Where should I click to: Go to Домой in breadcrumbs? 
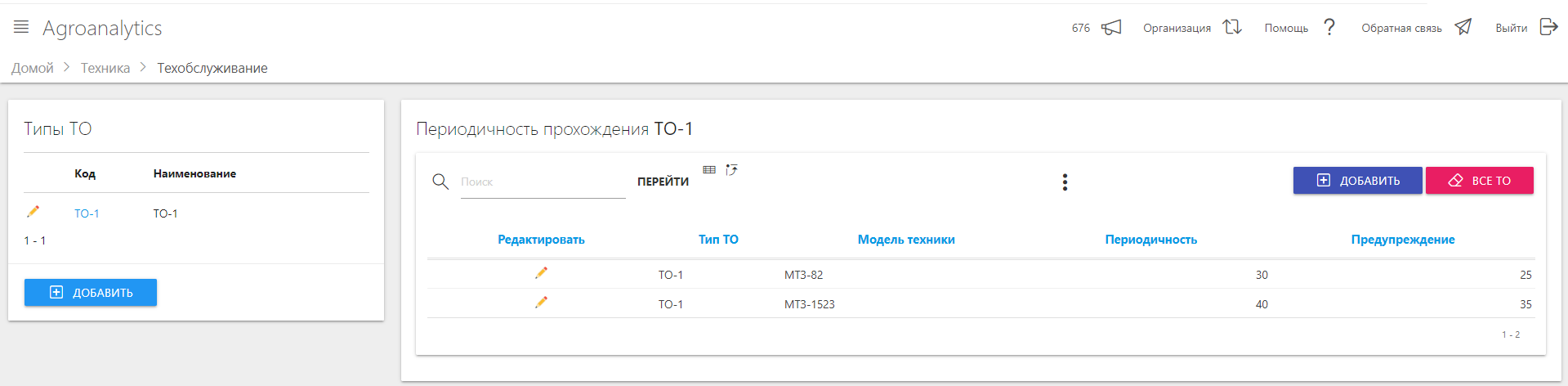[x=33, y=68]
